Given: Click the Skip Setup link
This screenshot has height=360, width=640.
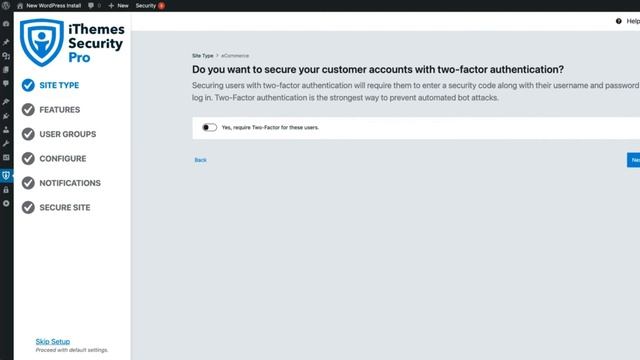Looking at the screenshot, I should point(53,342).
